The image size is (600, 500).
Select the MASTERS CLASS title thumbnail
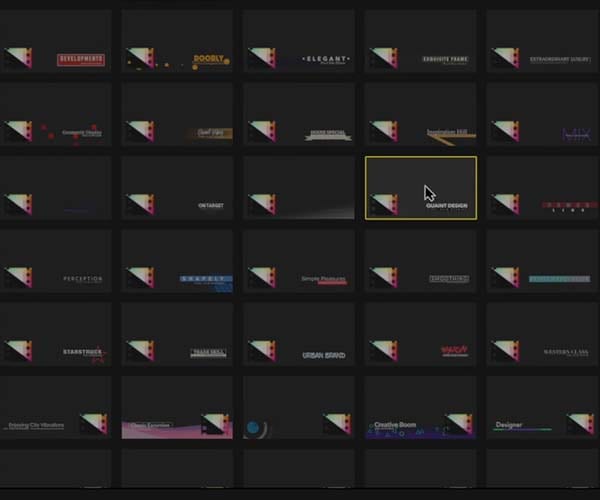click(543, 334)
